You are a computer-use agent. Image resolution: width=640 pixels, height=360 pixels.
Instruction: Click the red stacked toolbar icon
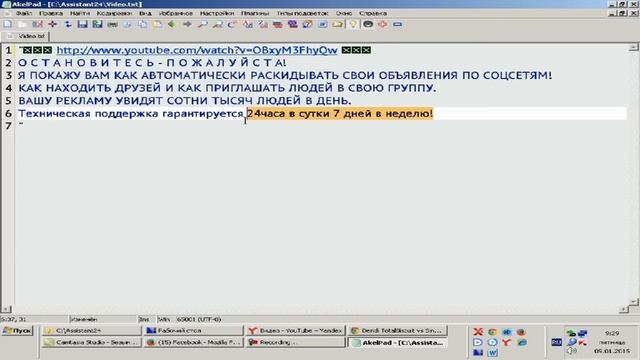click(x=278, y=24)
